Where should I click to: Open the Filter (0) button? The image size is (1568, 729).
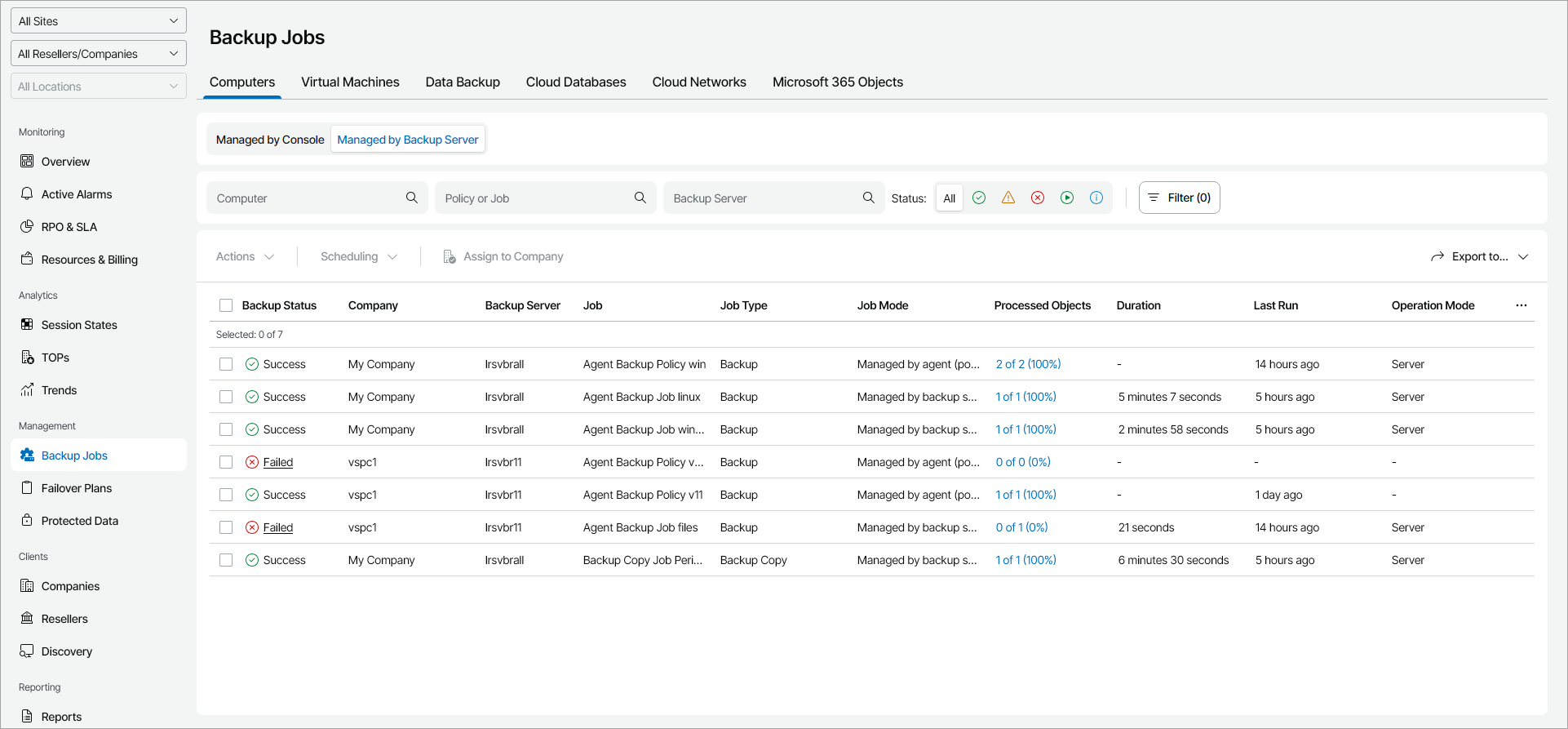point(1179,198)
